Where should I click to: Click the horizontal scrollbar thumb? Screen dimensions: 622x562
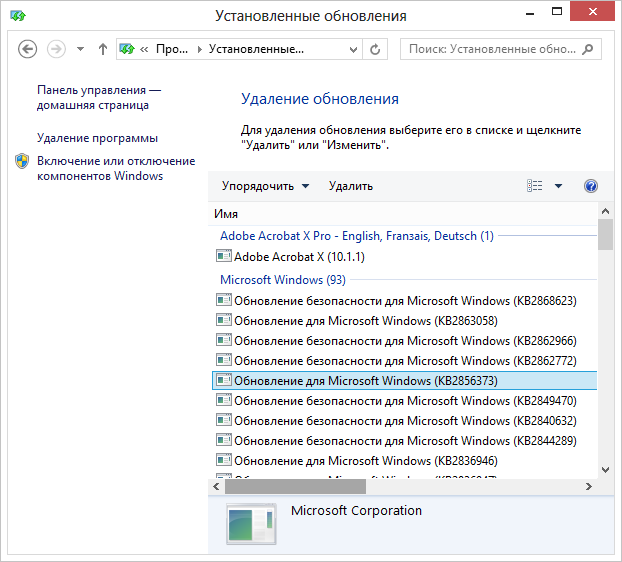point(295,487)
